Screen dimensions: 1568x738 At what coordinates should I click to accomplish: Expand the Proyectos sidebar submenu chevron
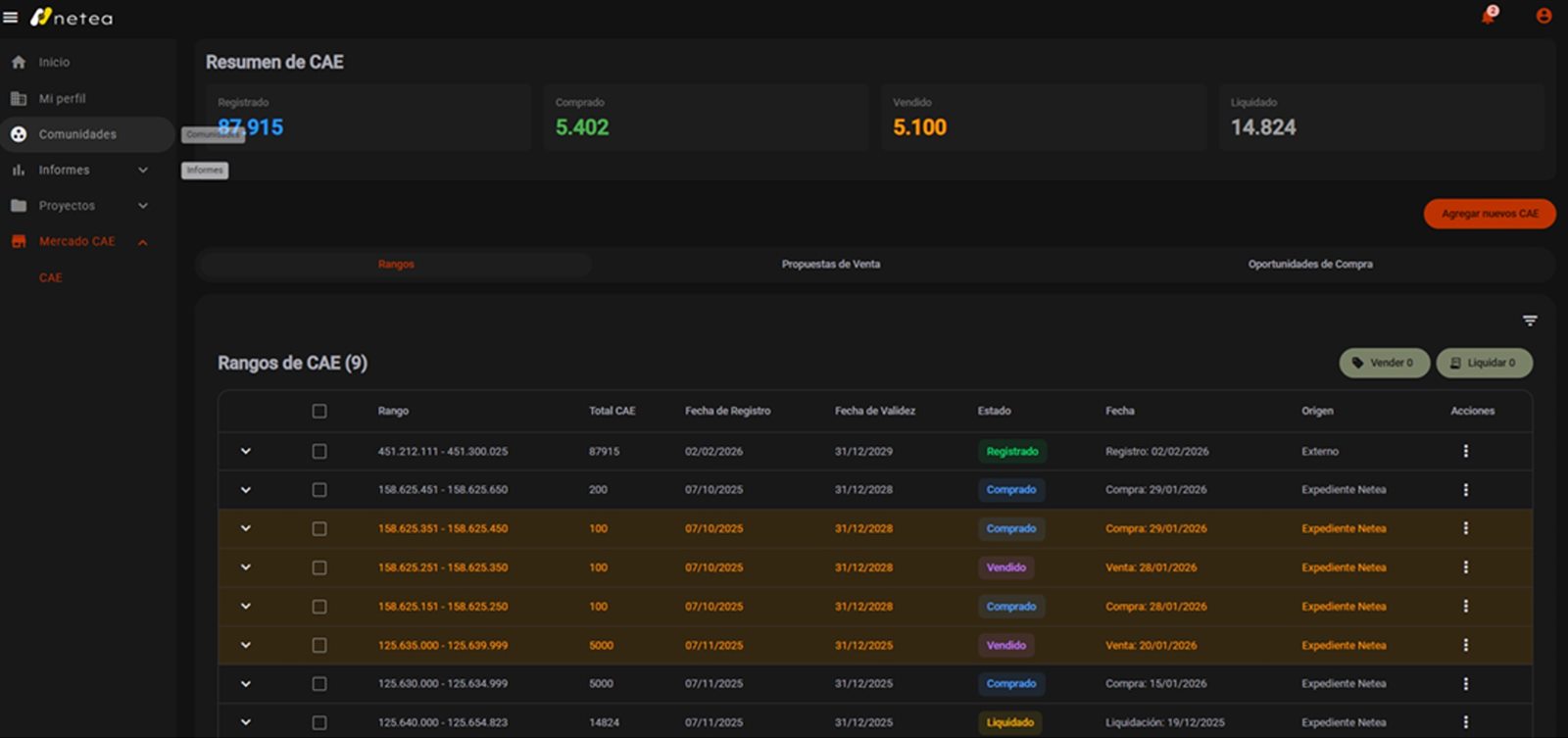[143, 206]
